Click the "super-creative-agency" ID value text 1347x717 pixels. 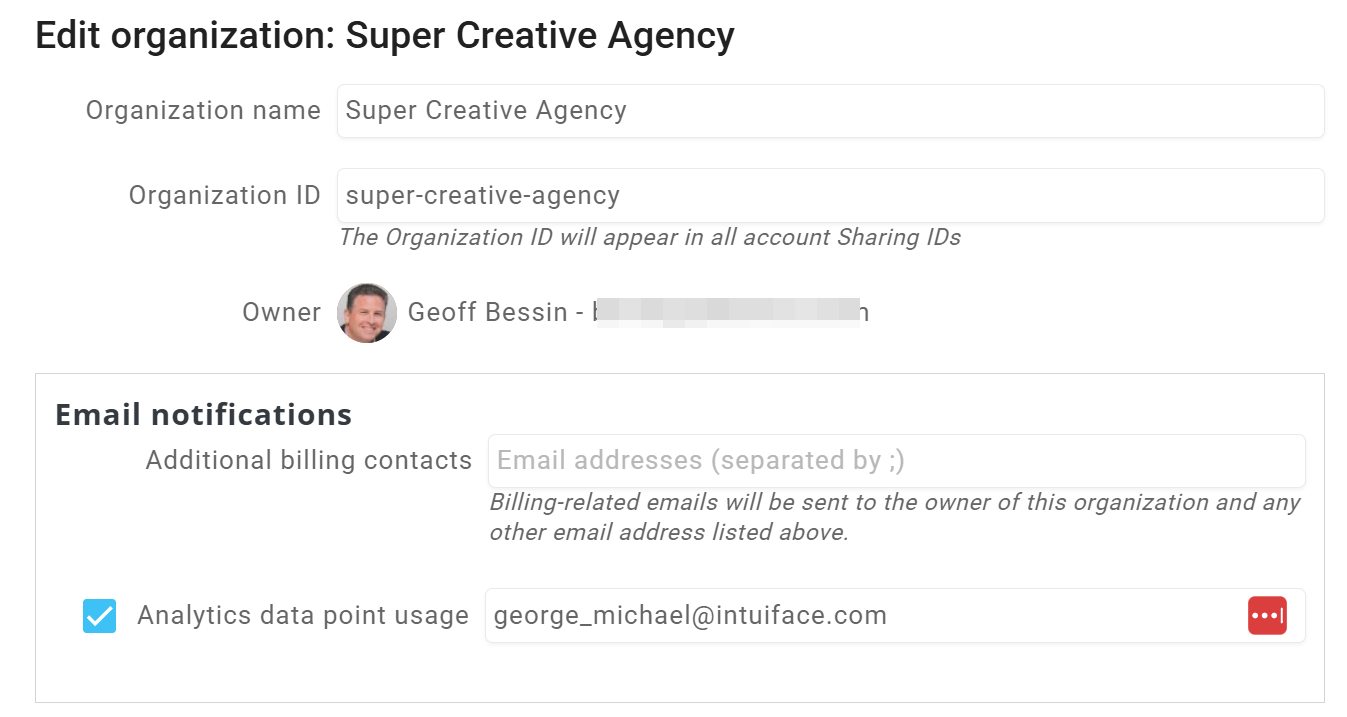pyautogui.click(x=482, y=196)
